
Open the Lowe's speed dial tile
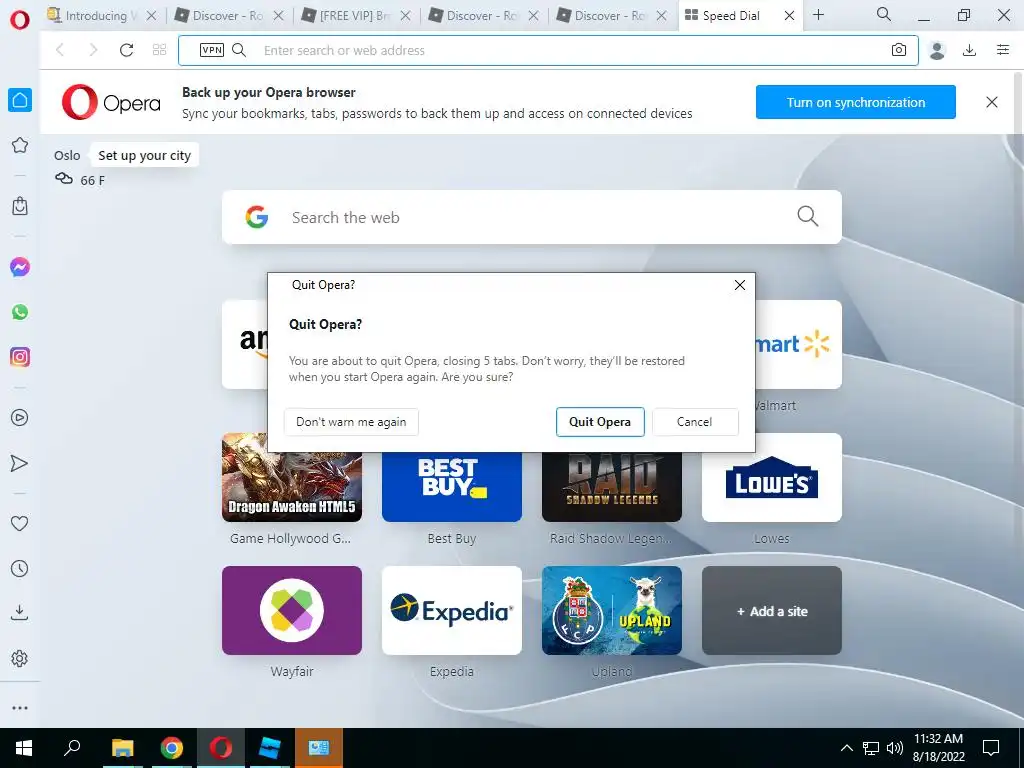[772, 477]
